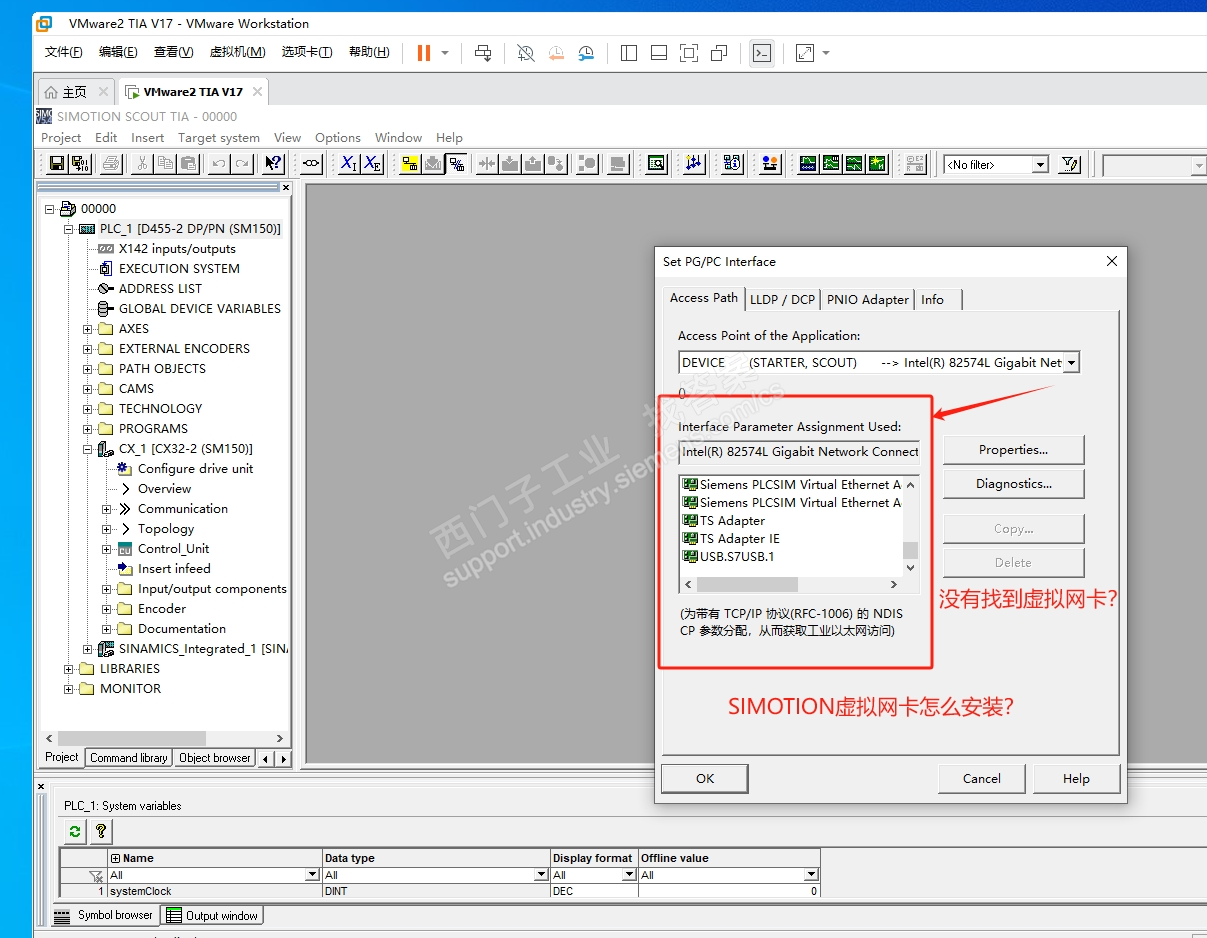Click the Diagnostics... button

[x=1013, y=484]
